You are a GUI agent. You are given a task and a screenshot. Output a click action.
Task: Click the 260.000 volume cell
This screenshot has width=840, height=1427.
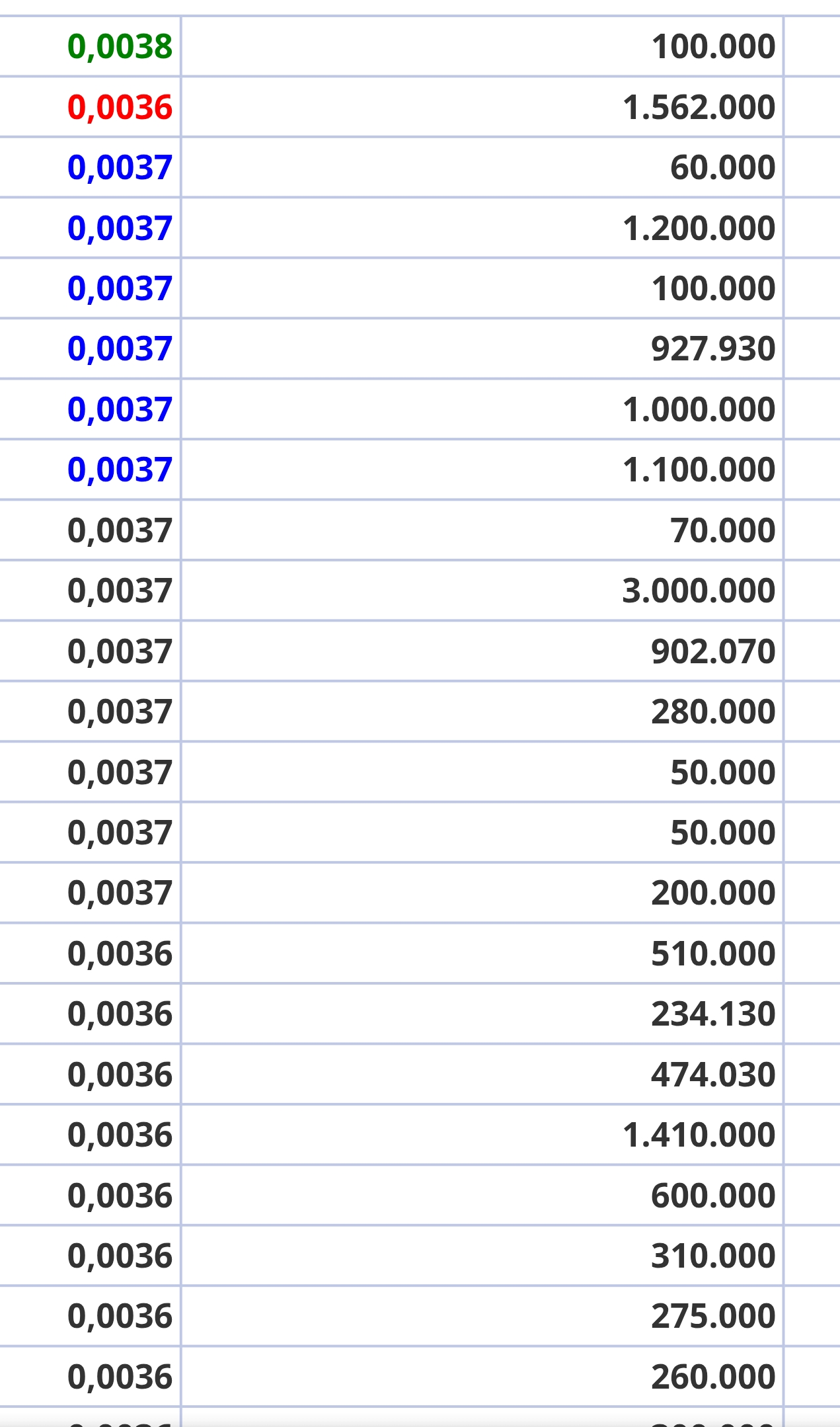482,1377
